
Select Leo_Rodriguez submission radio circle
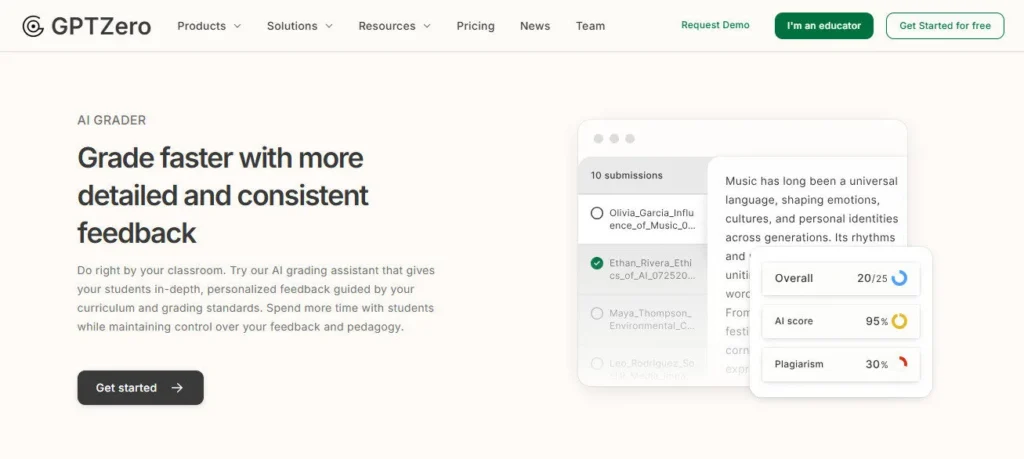597,363
